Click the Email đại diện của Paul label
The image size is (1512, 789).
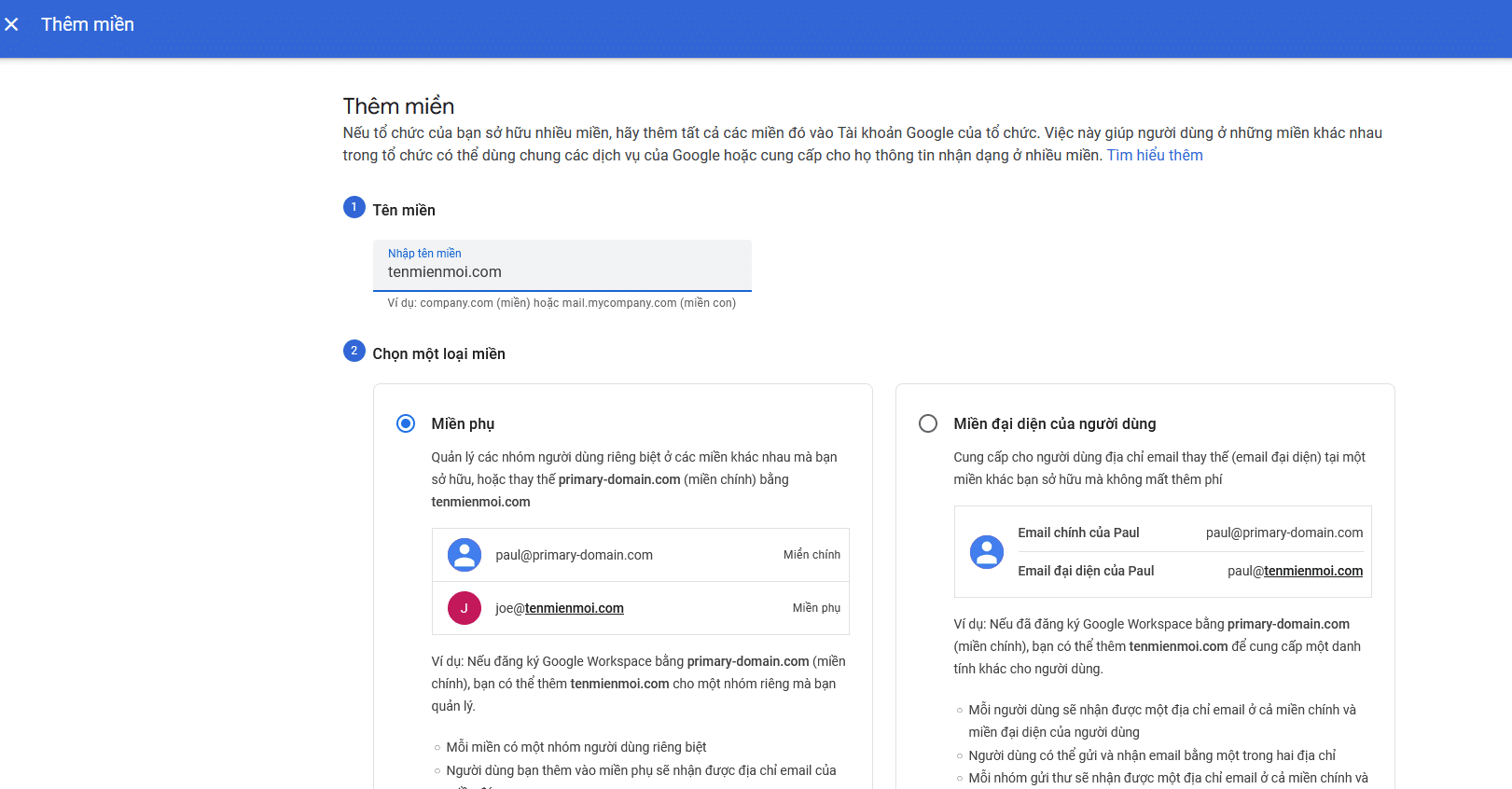(1086, 571)
